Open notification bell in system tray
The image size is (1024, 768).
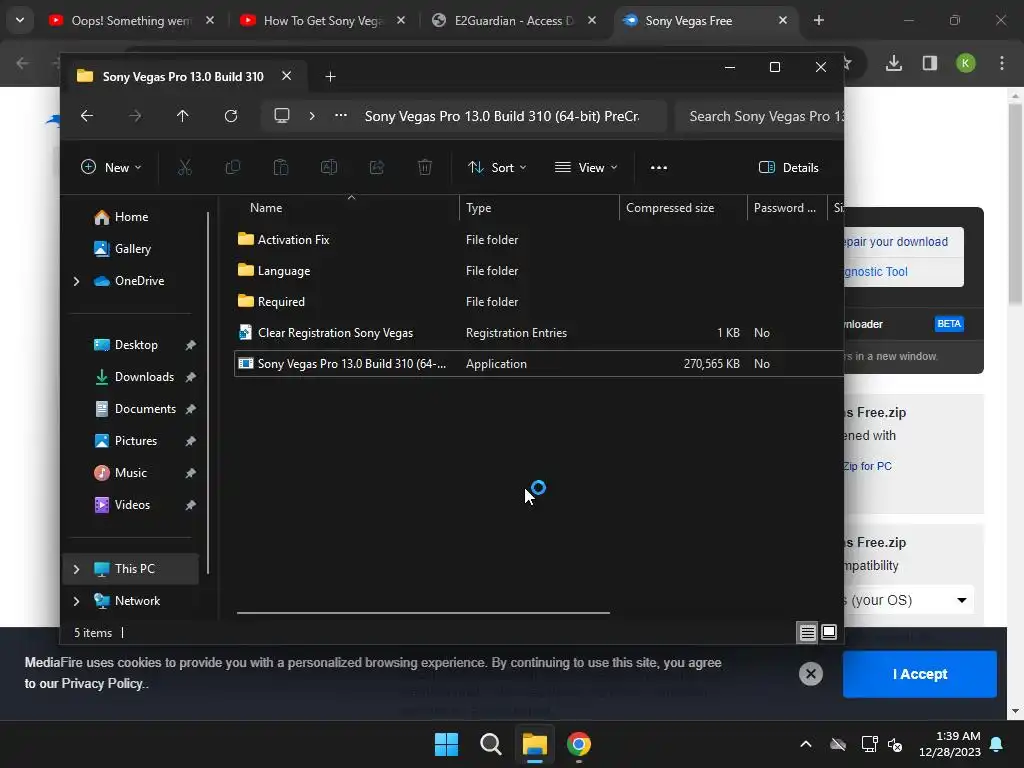pos(997,744)
